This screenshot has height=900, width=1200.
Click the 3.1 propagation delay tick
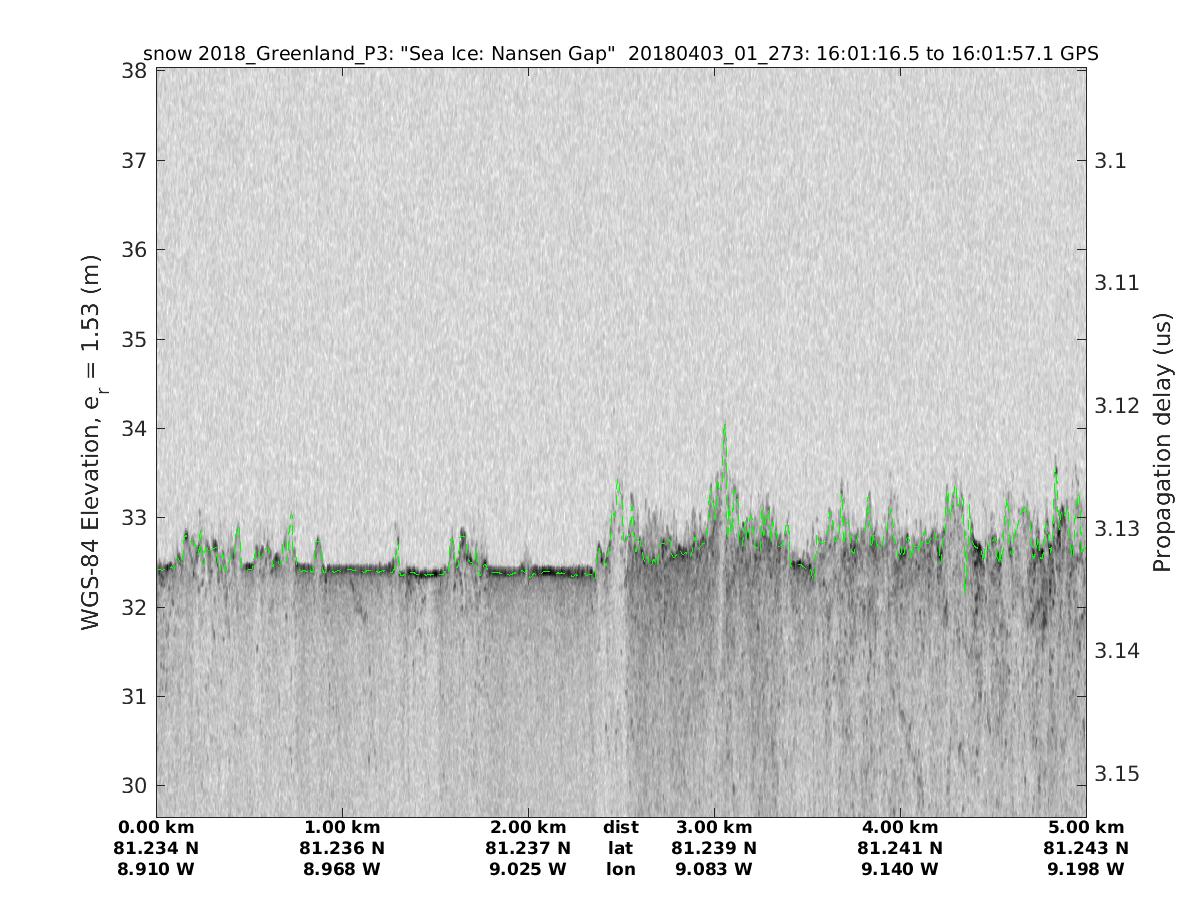tap(1109, 160)
